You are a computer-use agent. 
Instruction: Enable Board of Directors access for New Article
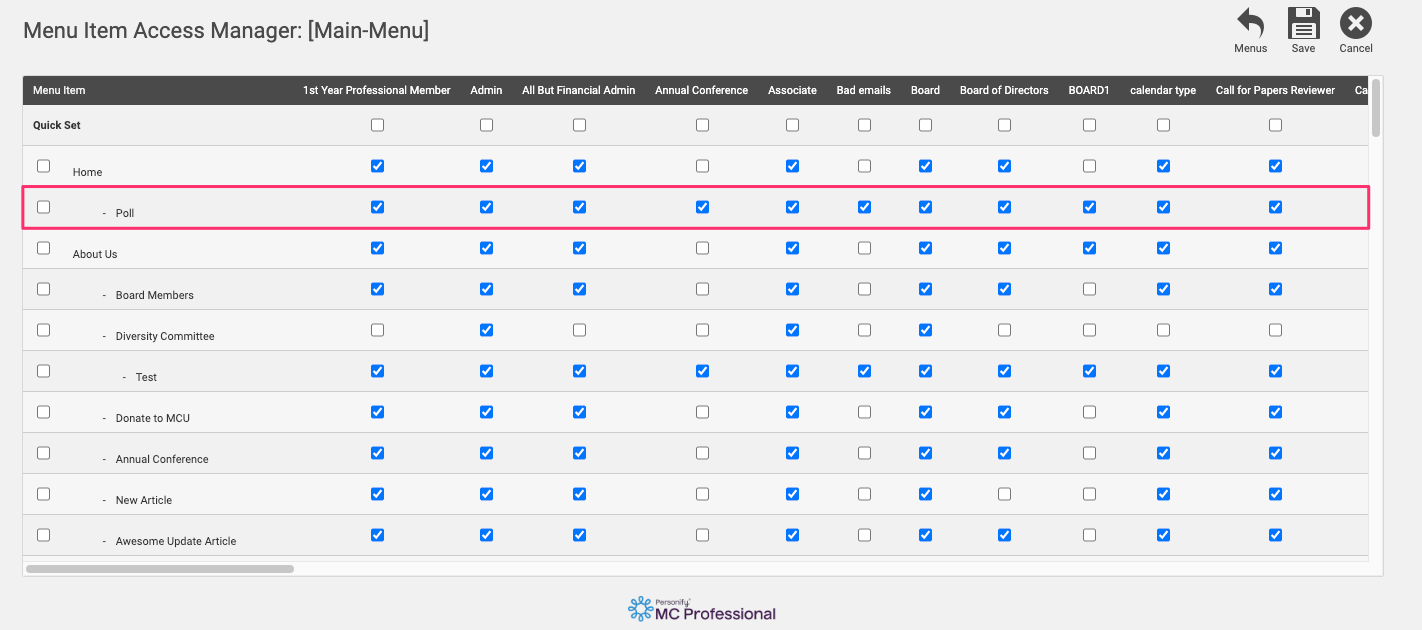[x=1004, y=493]
